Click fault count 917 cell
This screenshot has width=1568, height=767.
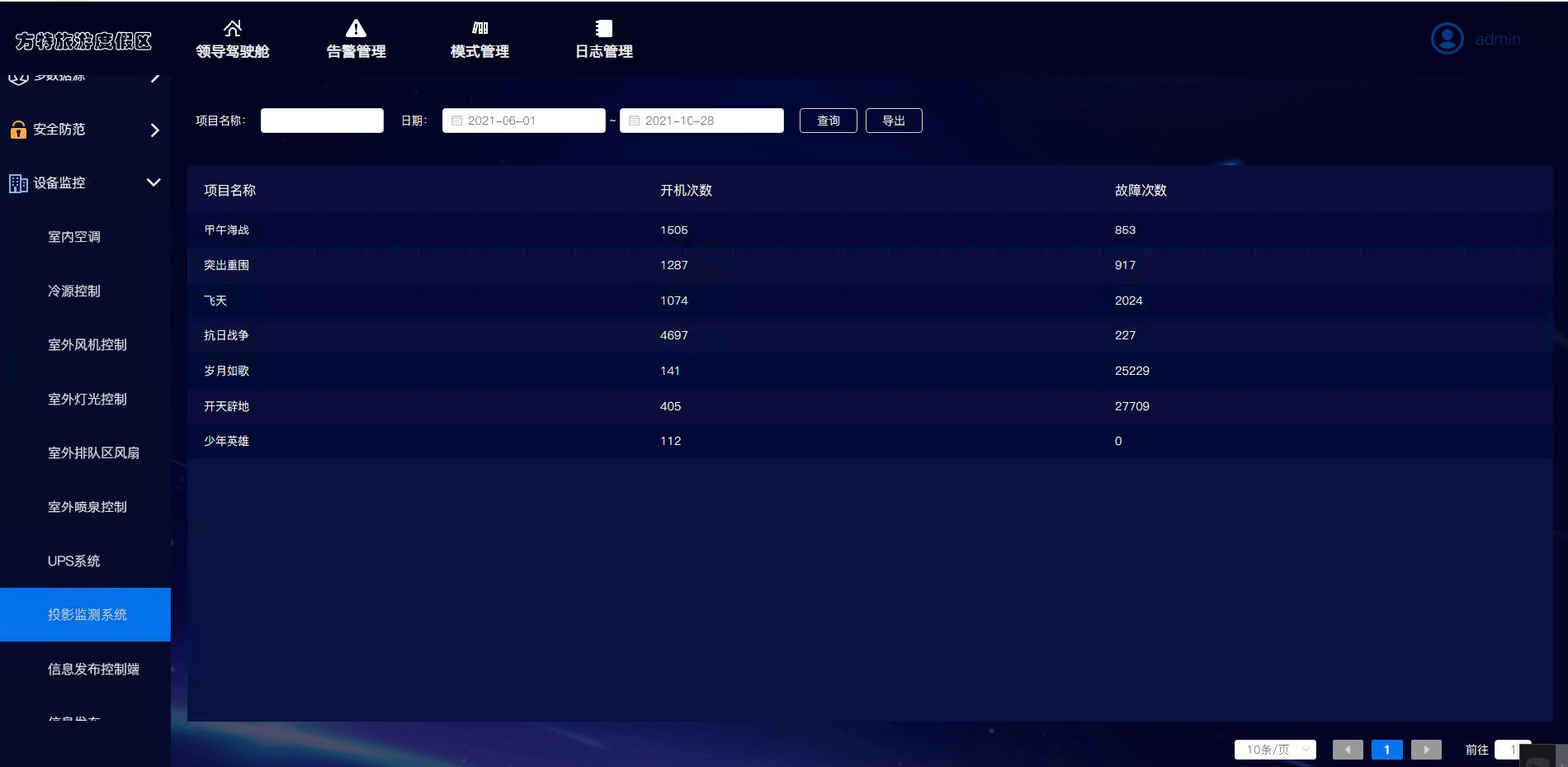point(1126,266)
